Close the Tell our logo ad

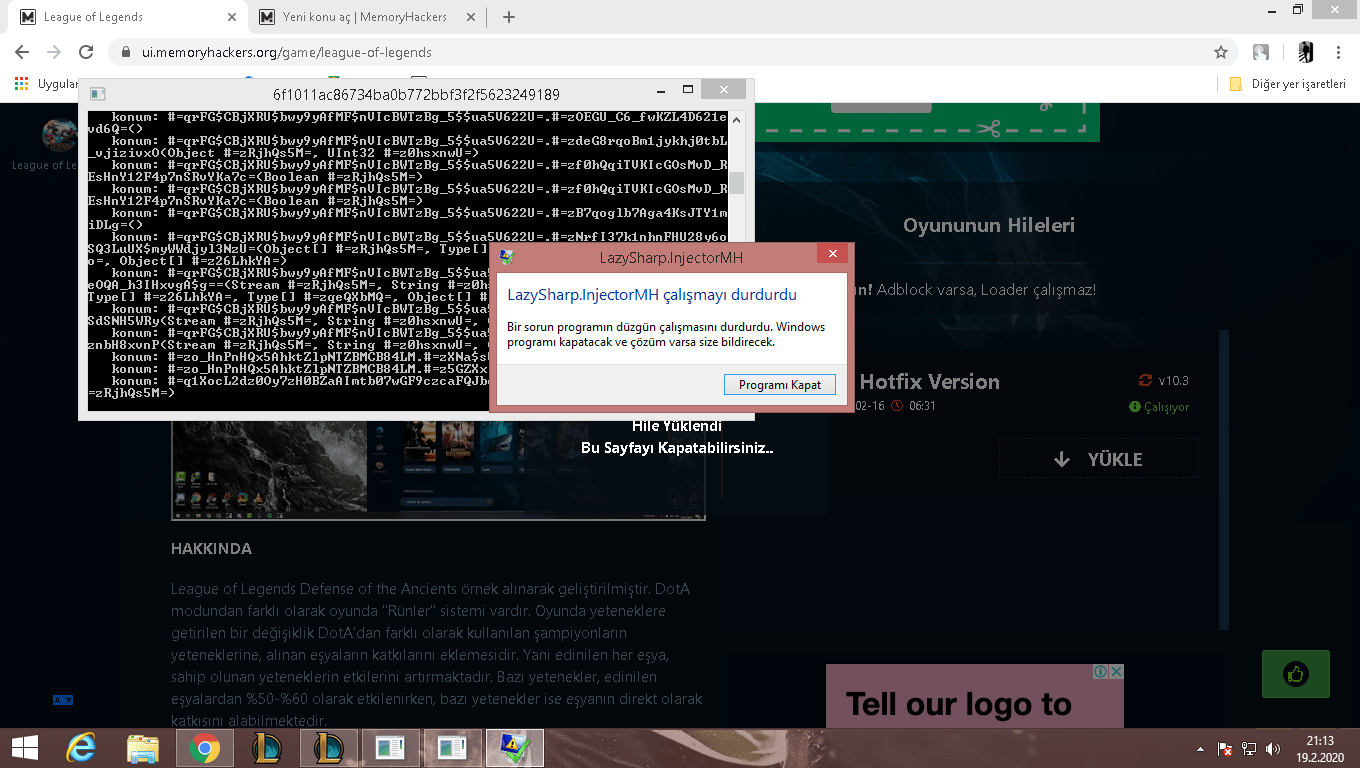point(1116,672)
